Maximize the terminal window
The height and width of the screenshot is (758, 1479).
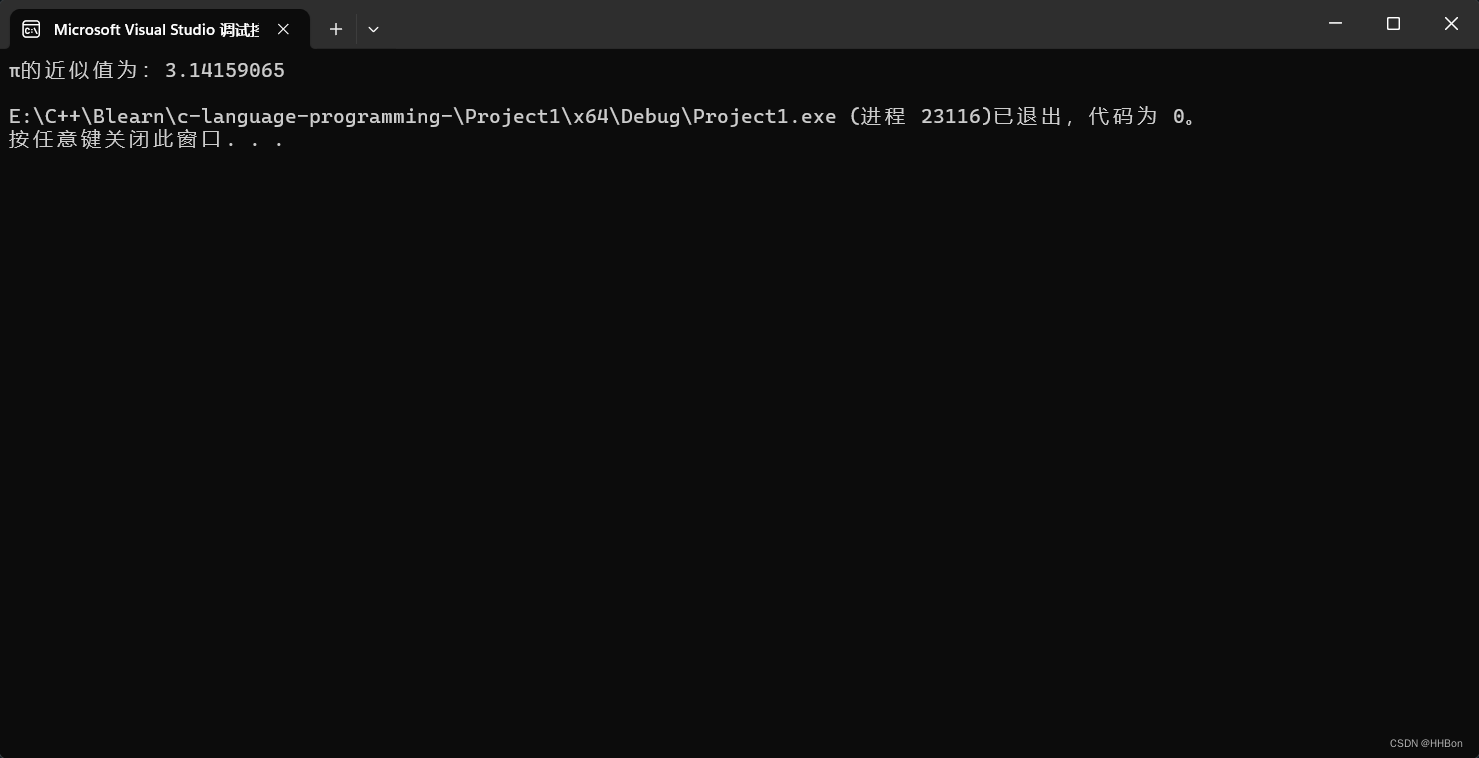click(1393, 23)
